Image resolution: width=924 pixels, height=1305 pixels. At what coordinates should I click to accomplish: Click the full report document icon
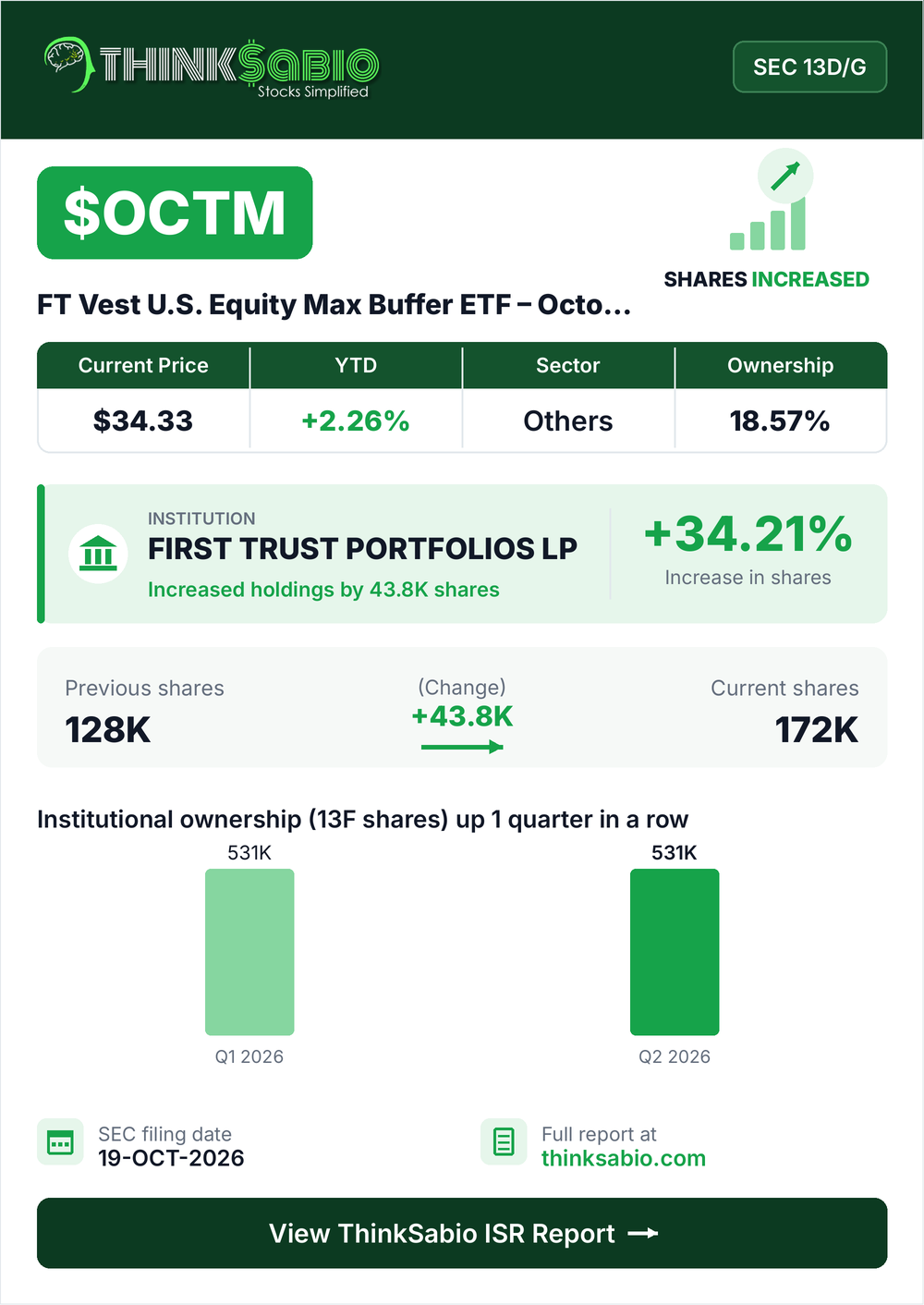[x=504, y=1142]
